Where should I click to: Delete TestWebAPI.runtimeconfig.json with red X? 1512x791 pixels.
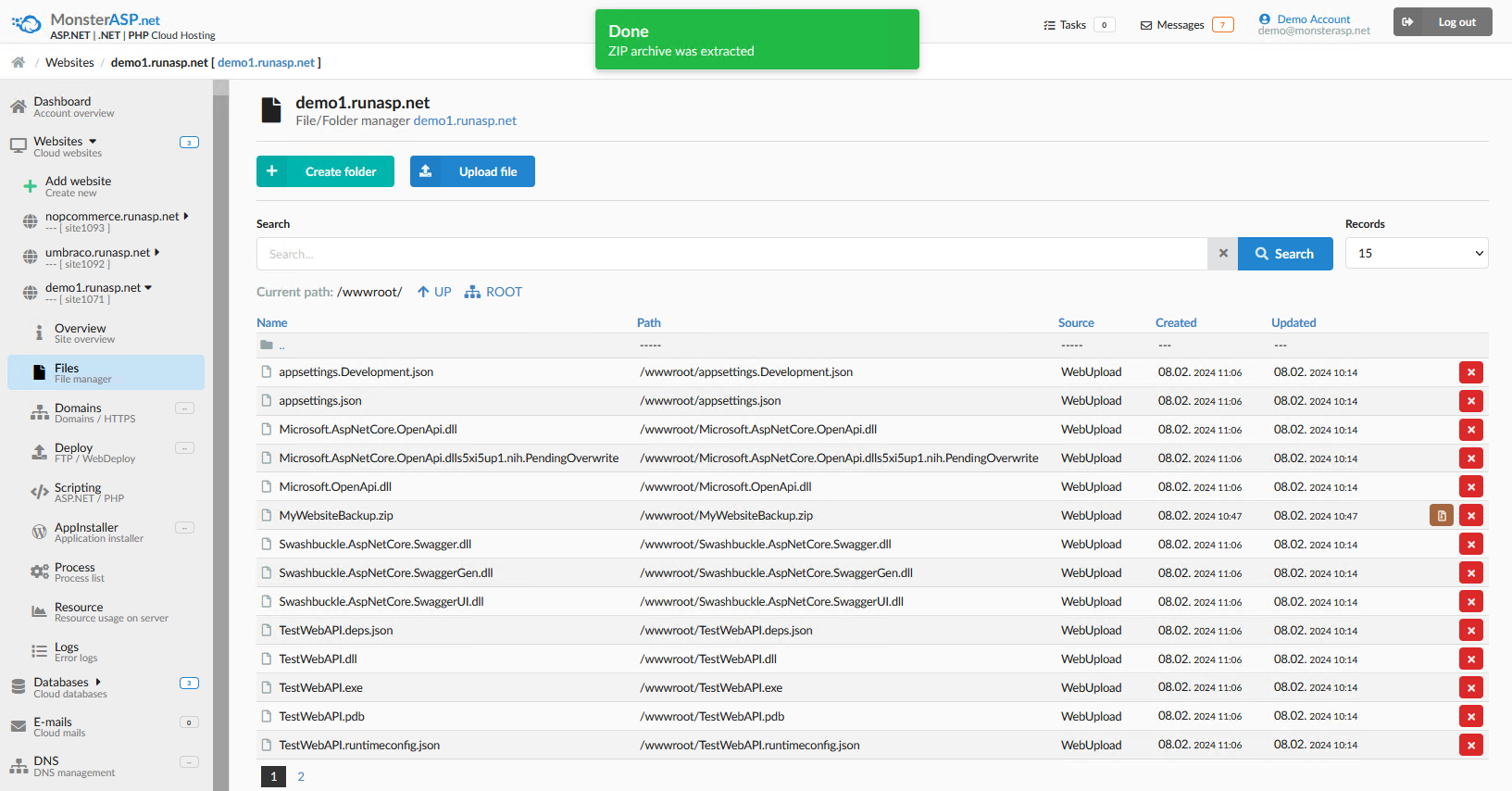[x=1471, y=746]
